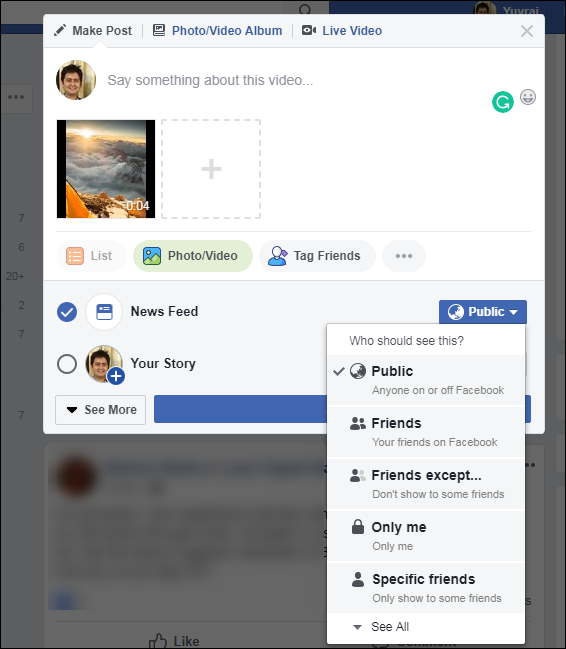Close the post composer dialog

click(x=527, y=31)
